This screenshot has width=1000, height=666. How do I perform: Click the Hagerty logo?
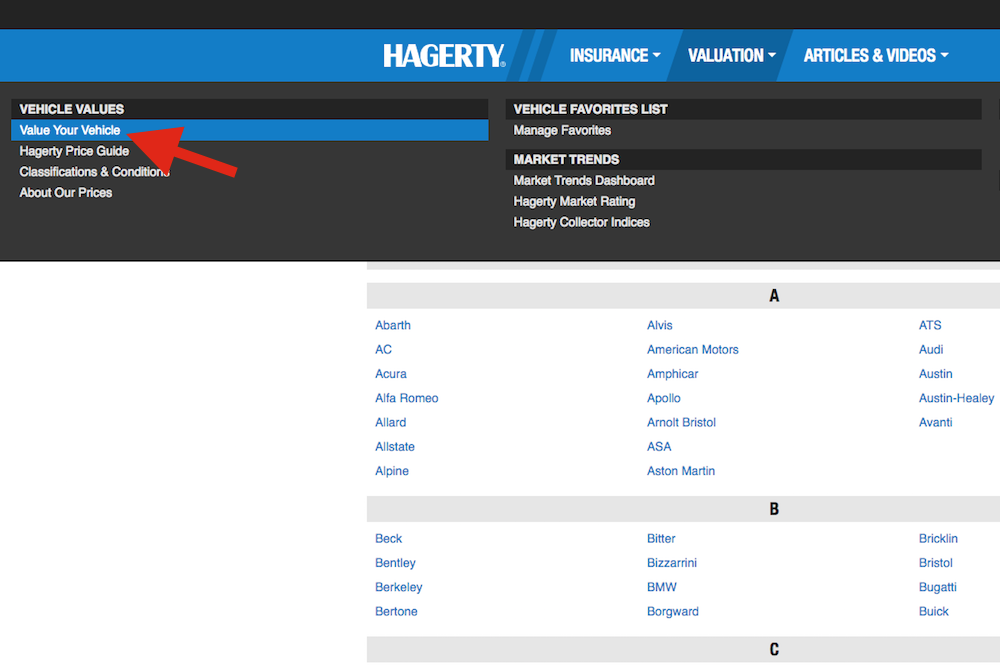pyautogui.click(x=444, y=56)
